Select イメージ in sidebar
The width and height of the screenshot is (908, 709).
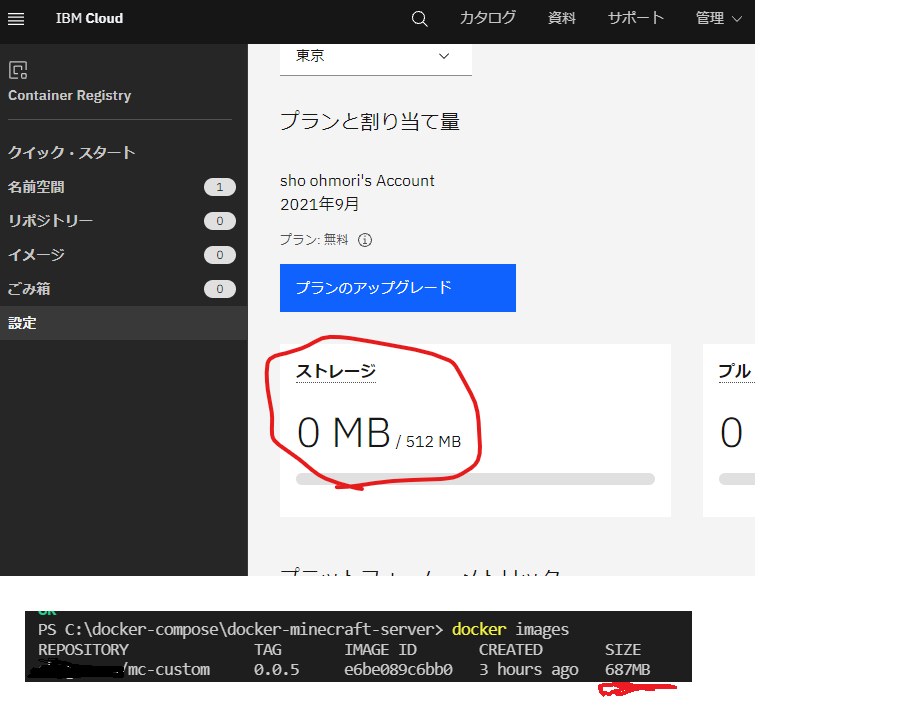click(x=123, y=255)
